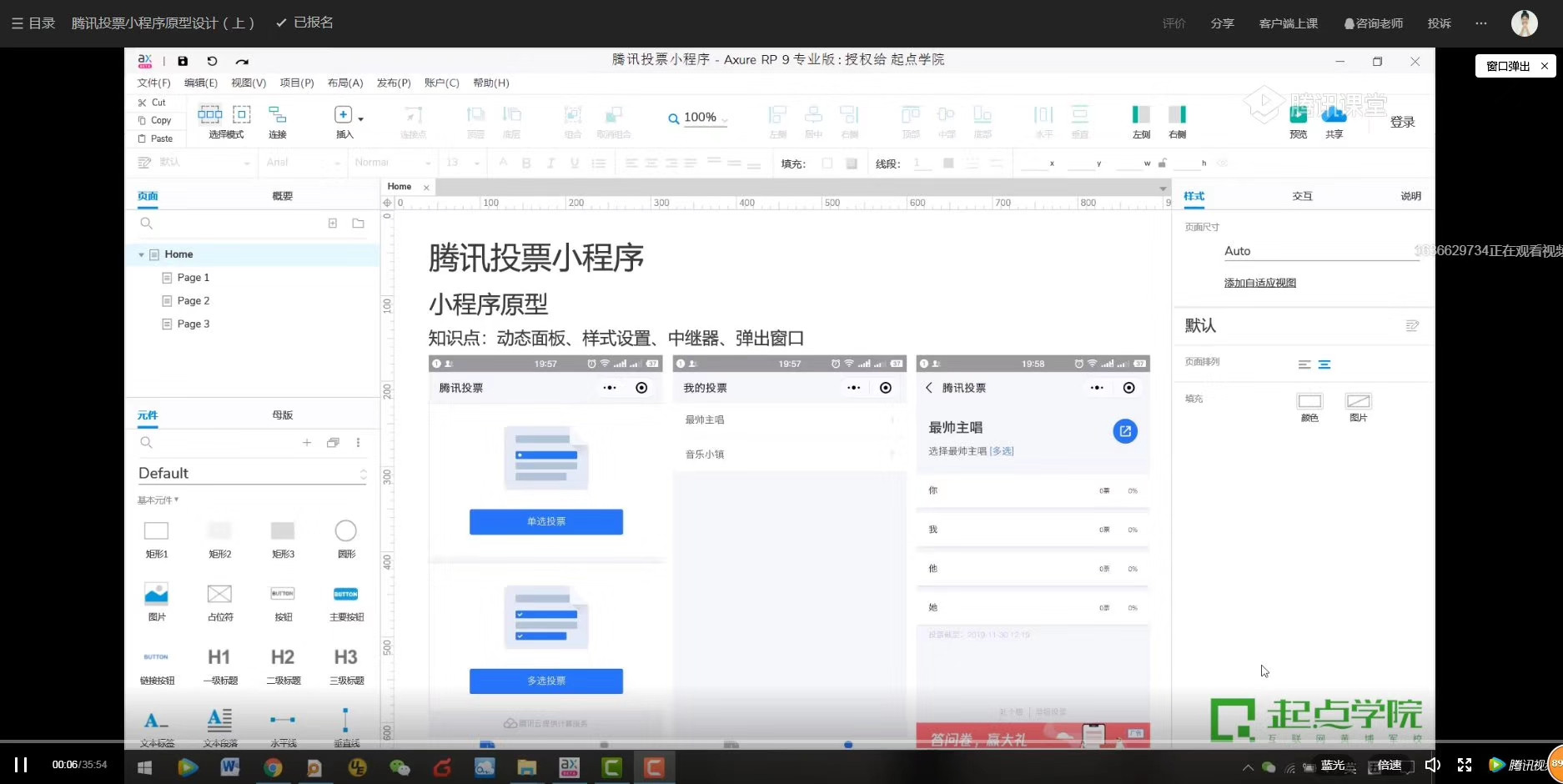This screenshot has width=1563, height=784.
Task: Pause the video playback
Action: [21, 765]
